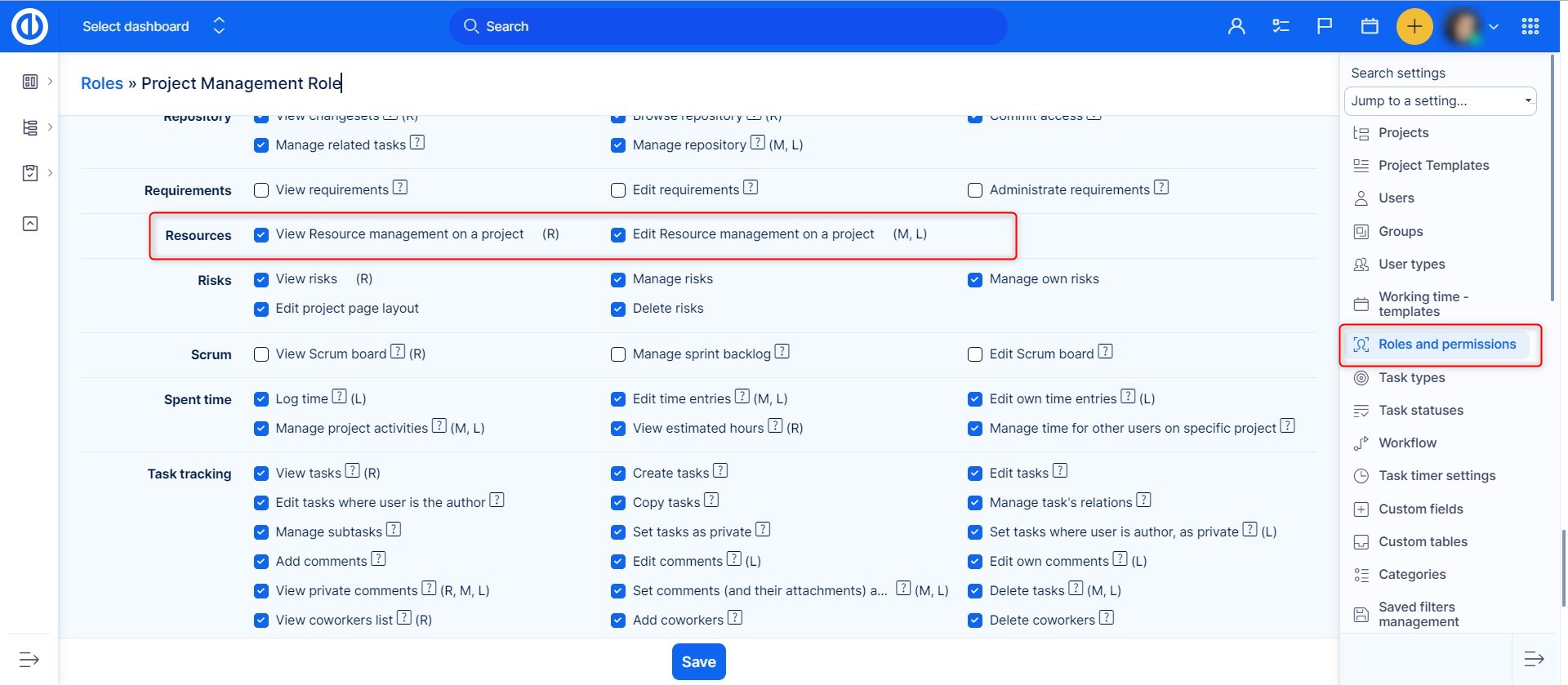The height and width of the screenshot is (685, 1568).
Task: Click the flag icon in top bar
Action: pos(1325,26)
